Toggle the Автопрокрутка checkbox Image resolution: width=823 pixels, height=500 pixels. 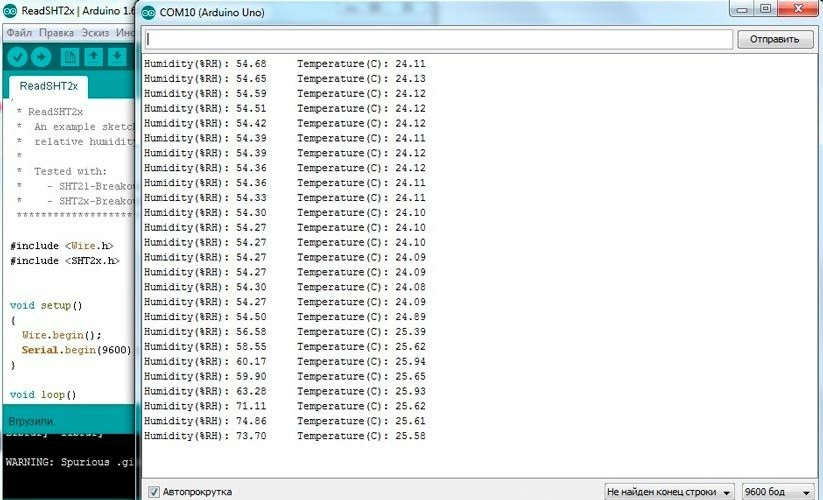click(x=154, y=492)
